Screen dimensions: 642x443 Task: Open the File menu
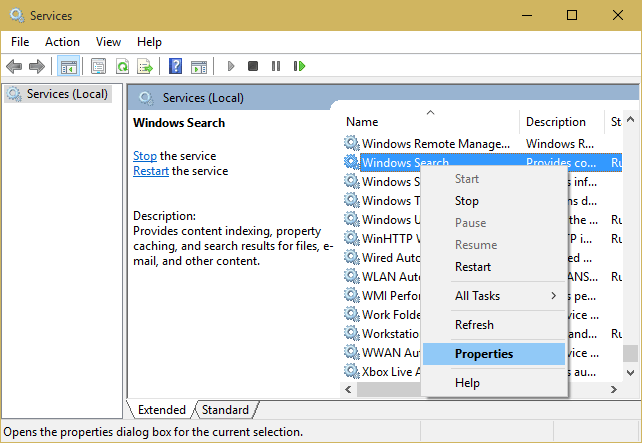[x=20, y=42]
